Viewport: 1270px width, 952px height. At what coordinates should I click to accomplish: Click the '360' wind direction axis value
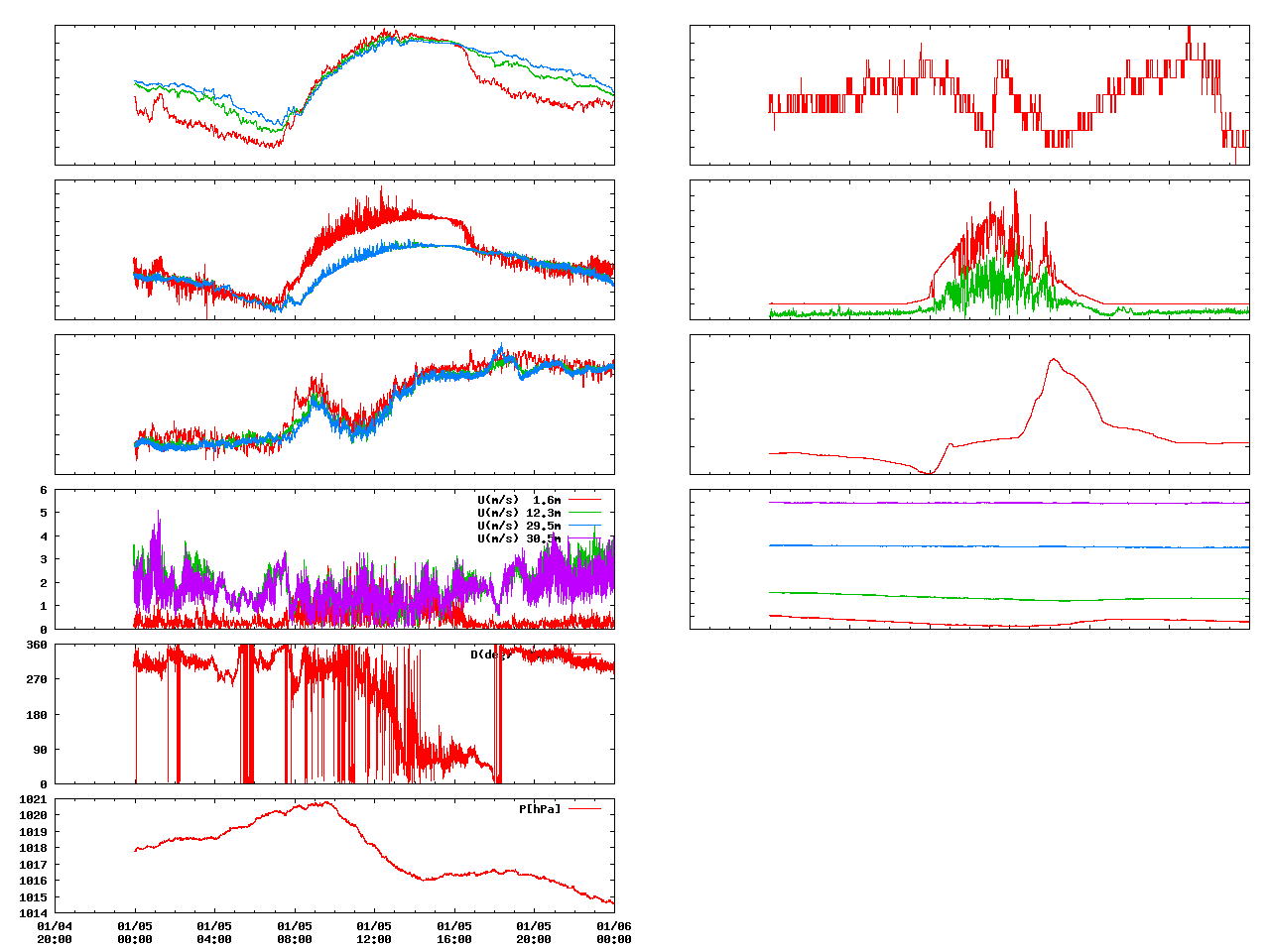[x=37, y=645]
